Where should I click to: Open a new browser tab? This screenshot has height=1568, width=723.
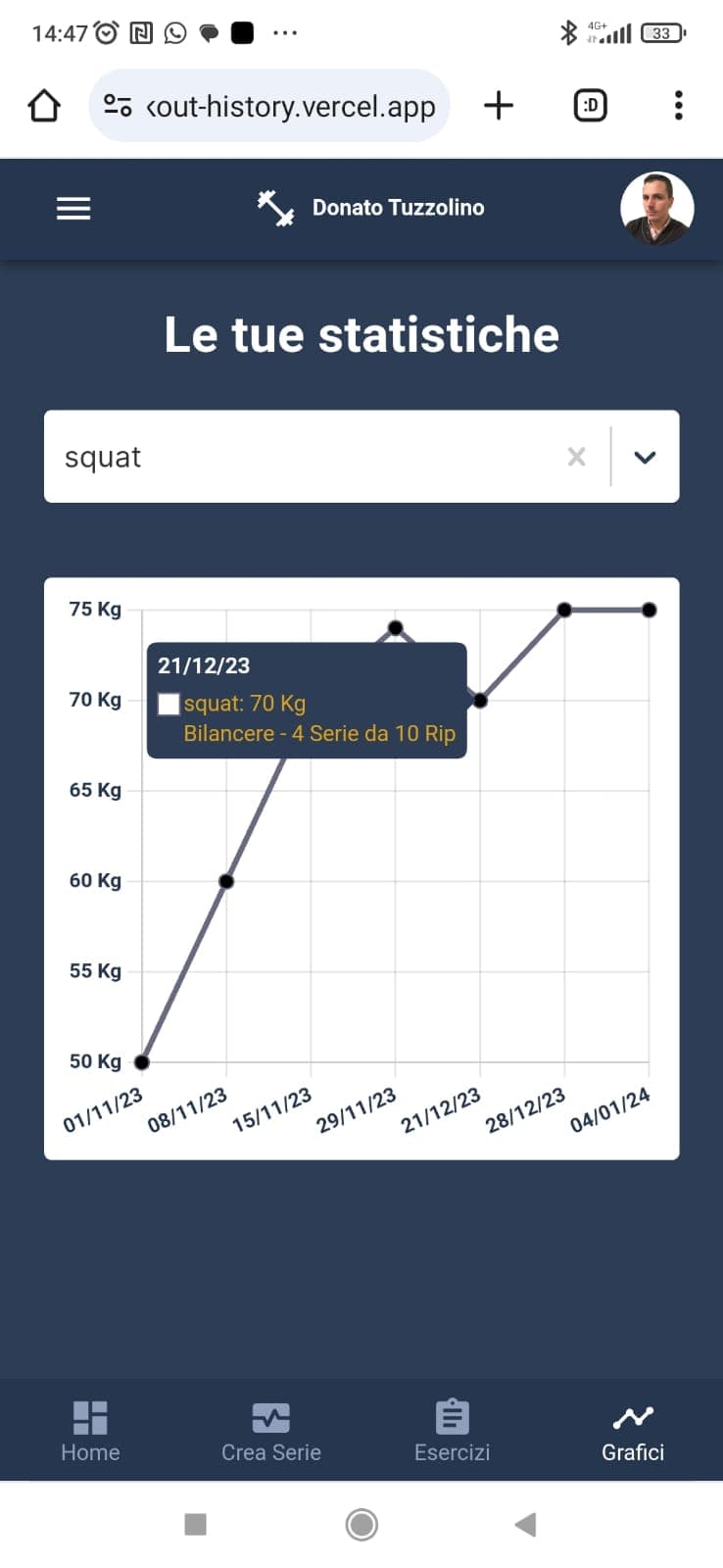499,106
